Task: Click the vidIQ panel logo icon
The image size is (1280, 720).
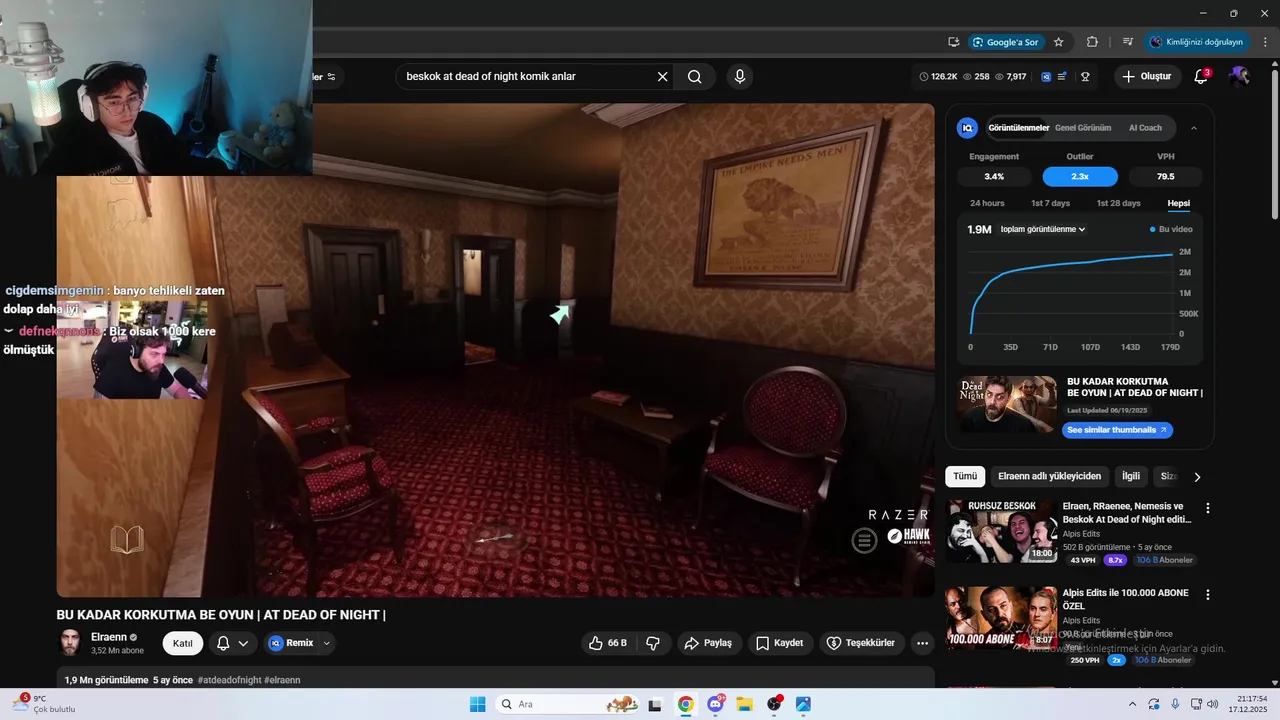Action: click(x=967, y=128)
